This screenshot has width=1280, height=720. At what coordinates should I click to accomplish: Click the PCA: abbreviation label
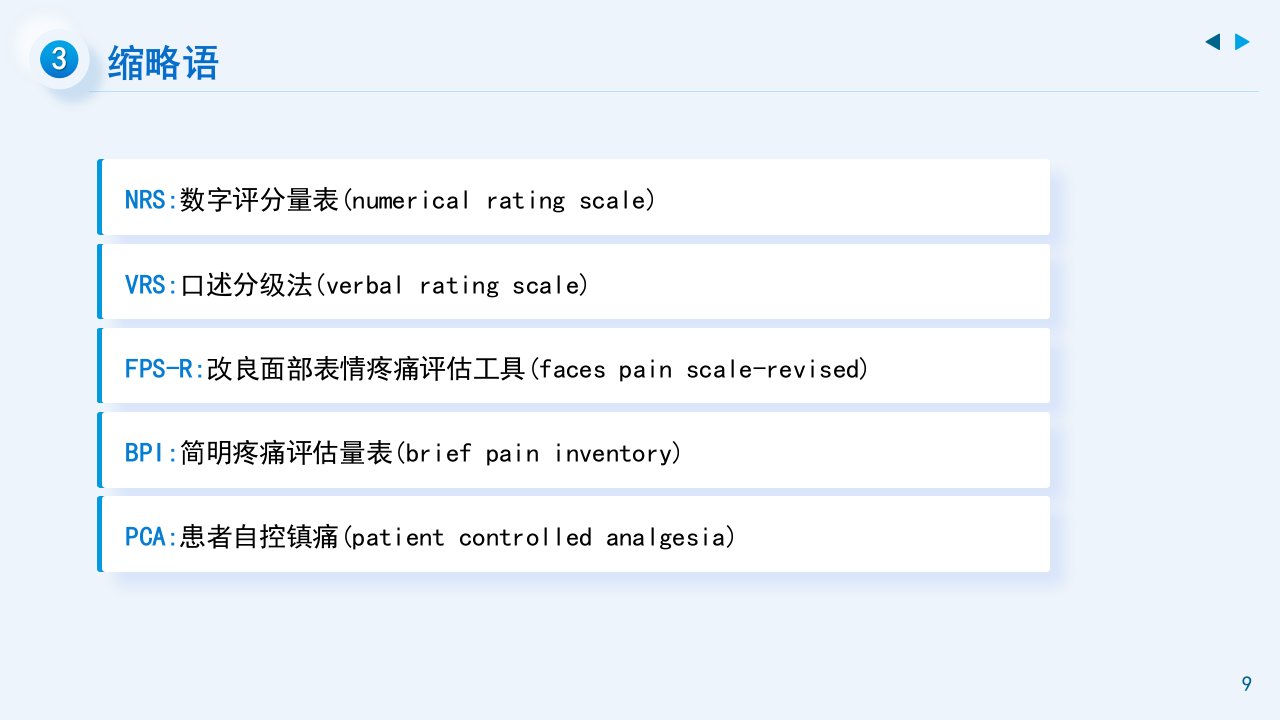point(151,538)
